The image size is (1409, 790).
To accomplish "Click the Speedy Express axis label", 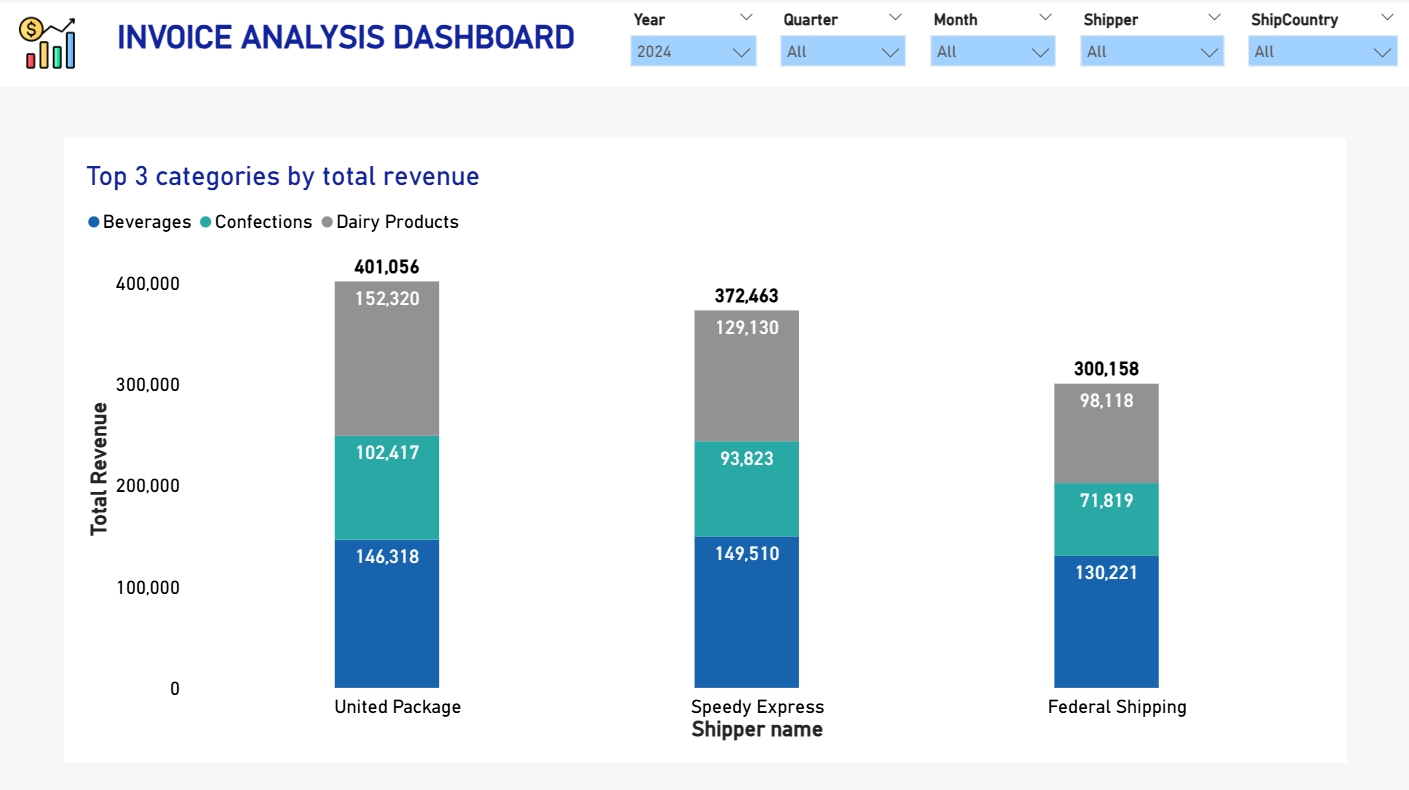I will pos(757,707).
